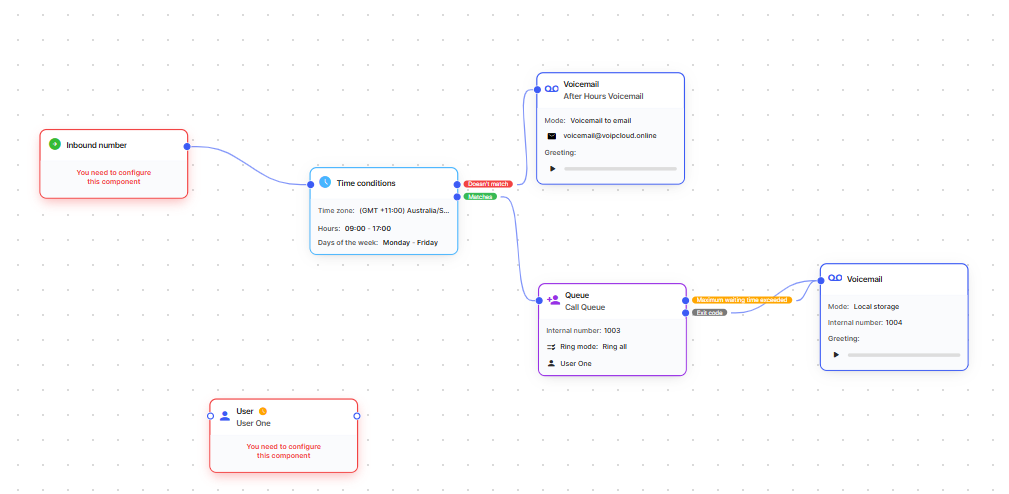Click the Ring mode shuffle icon
The image size is (1009, 494).
tap(551, 346)
